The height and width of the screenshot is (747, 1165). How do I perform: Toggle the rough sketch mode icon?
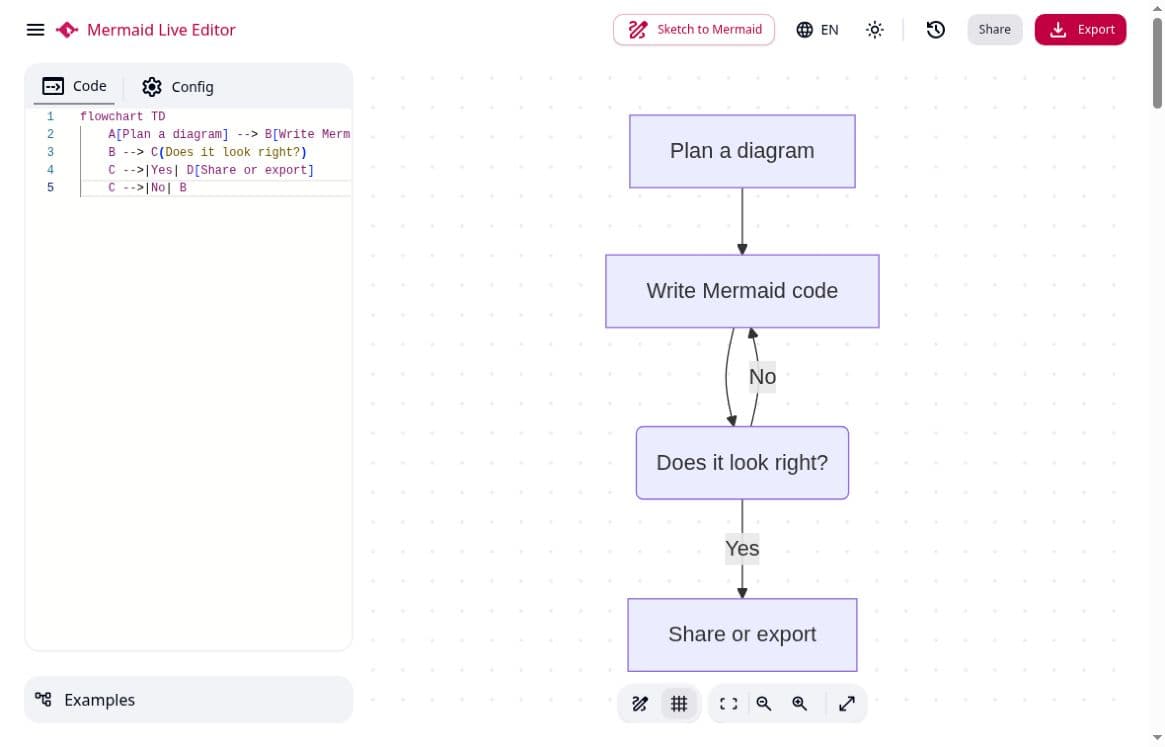[x=640, y=703]
